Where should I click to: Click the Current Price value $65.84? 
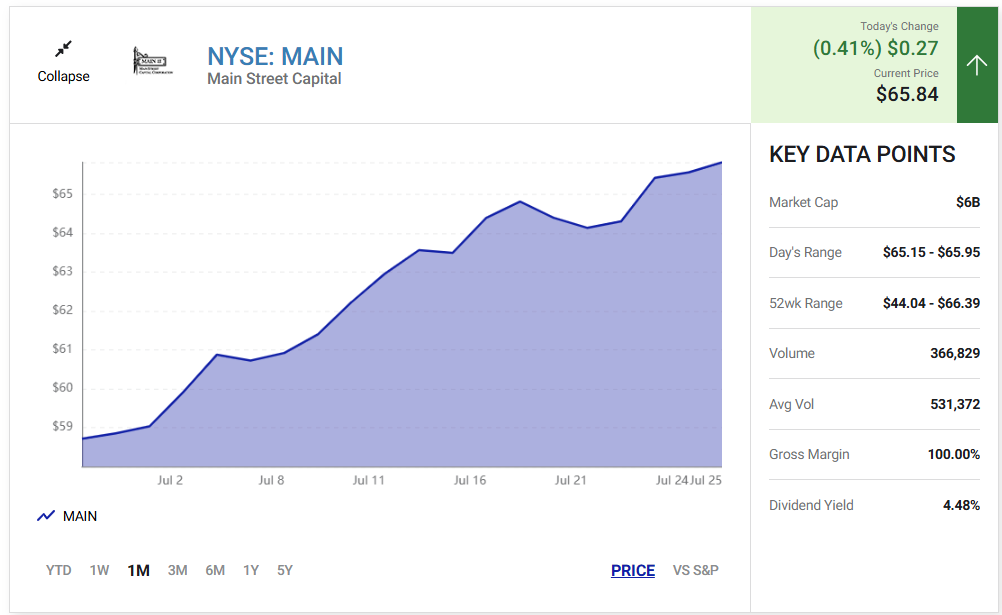[907, 94]
